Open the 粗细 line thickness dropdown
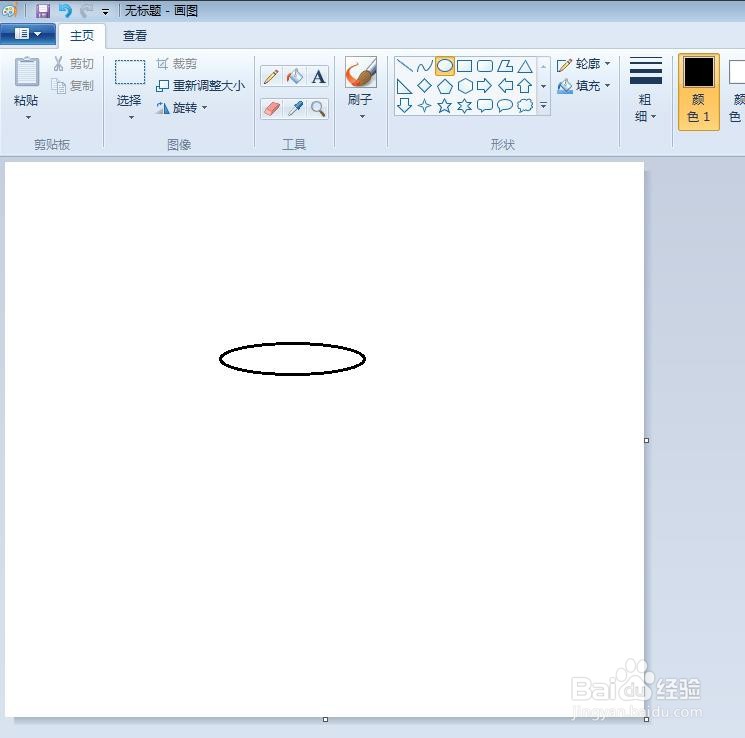The height and width of the screenshot is (738, 745). (645, 89)
